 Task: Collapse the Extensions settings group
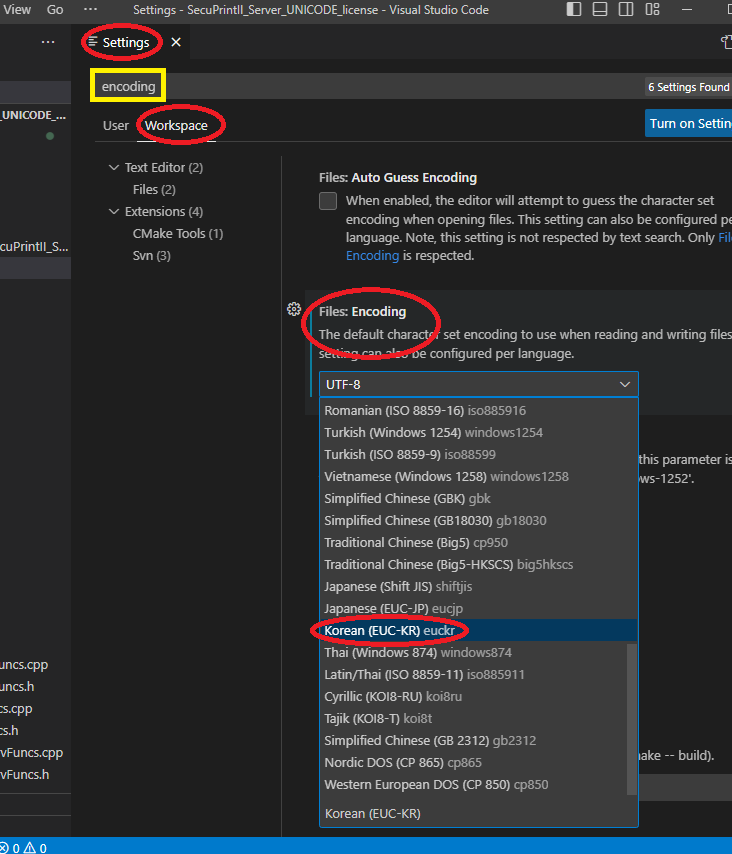tap(113, 211)
